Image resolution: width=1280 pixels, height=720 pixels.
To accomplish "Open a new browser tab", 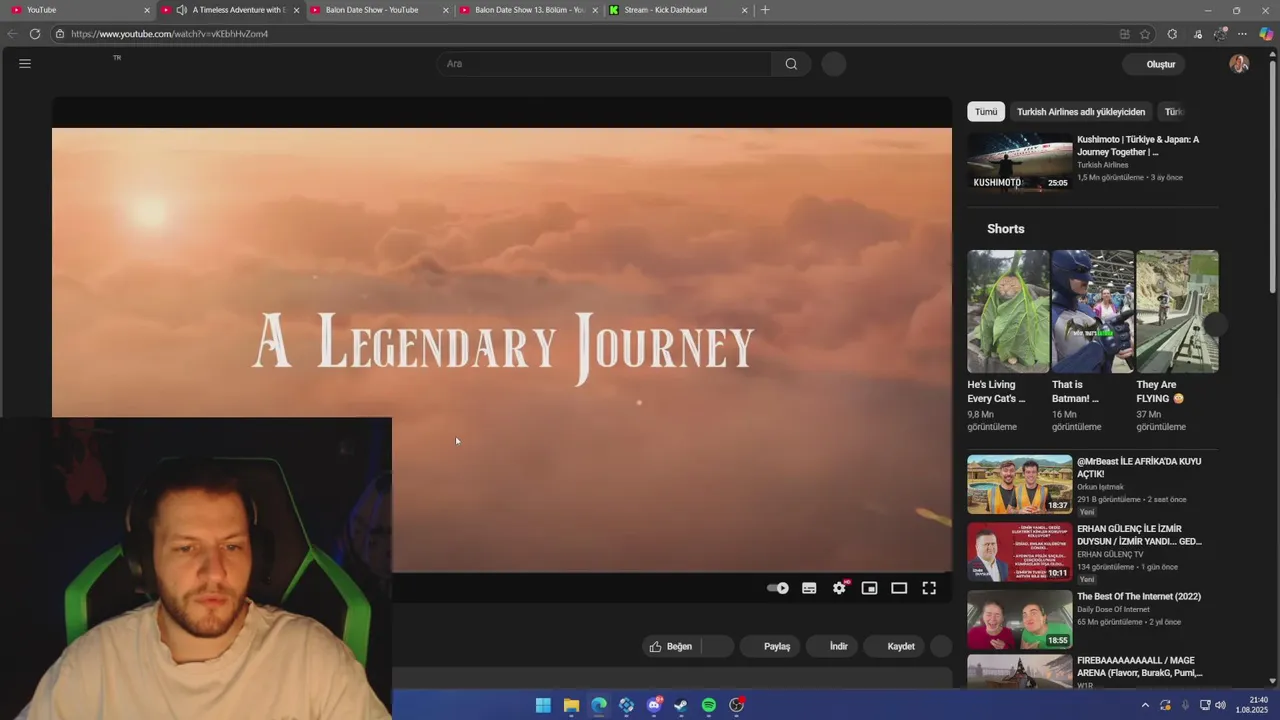I will (765, 10).
